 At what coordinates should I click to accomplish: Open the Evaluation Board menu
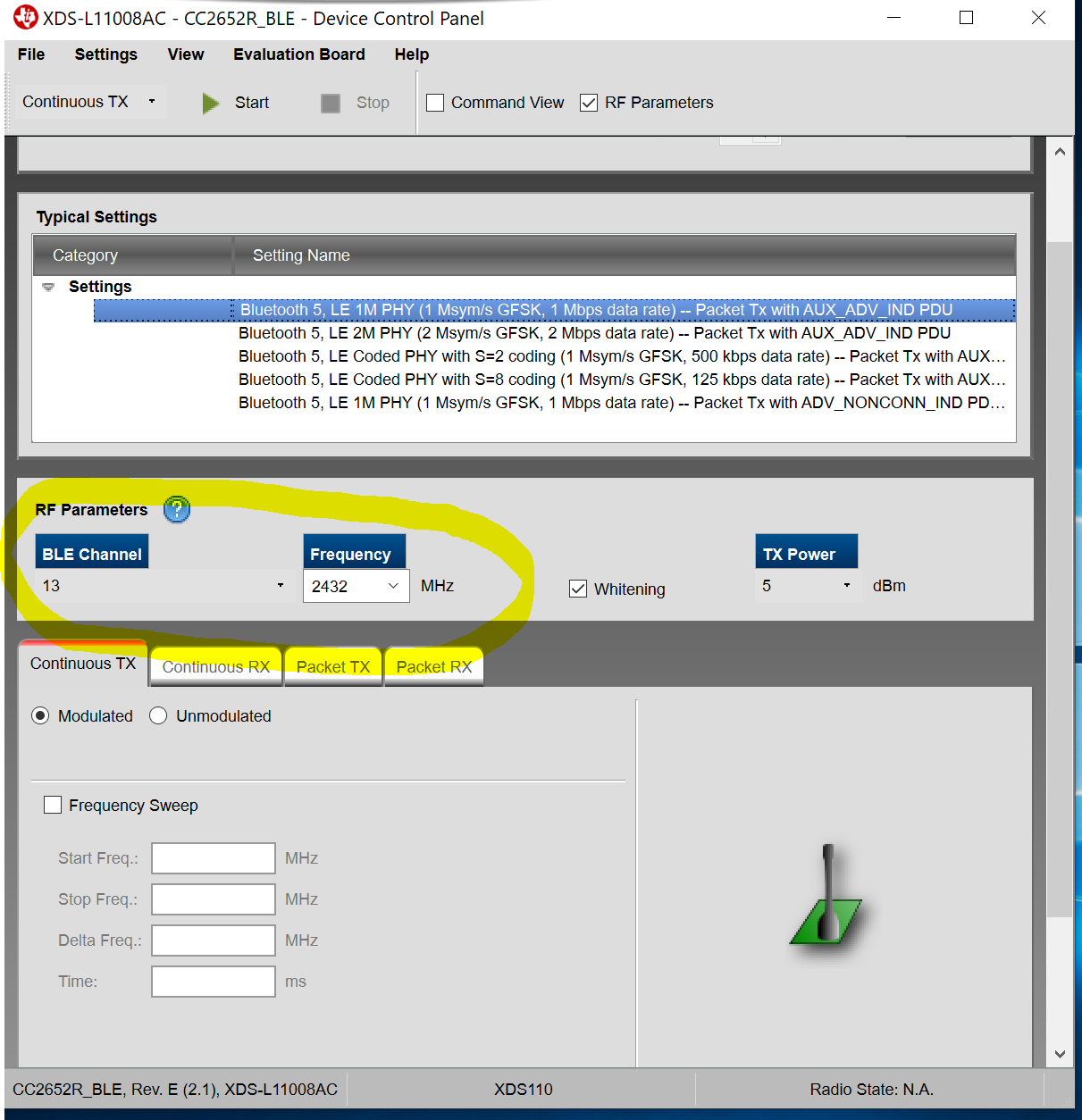pyautogui.click(x=299, y=54)
